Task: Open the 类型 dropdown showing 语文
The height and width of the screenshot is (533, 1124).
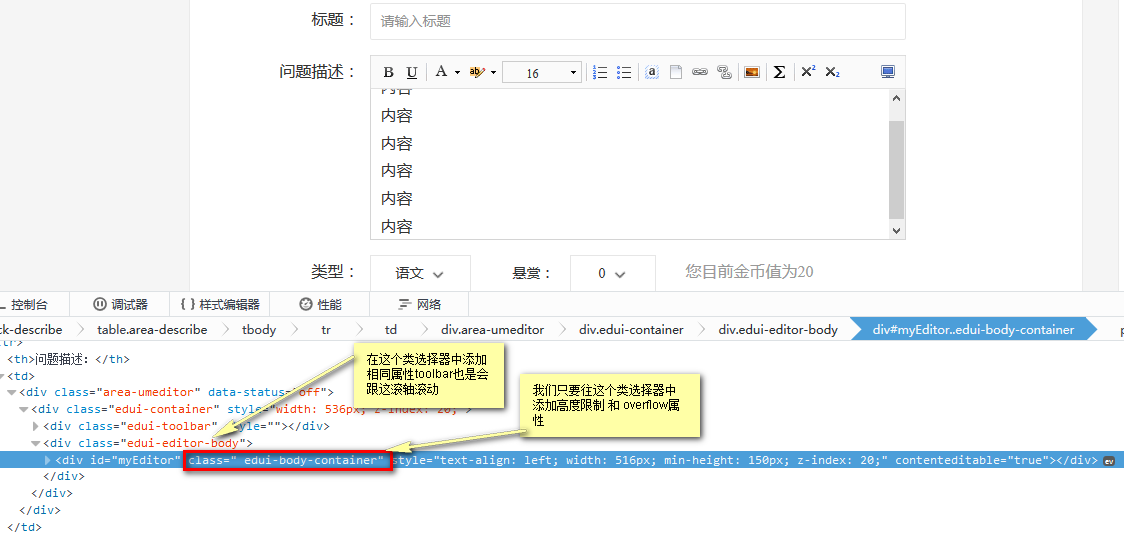Action: tap(420, 273)
